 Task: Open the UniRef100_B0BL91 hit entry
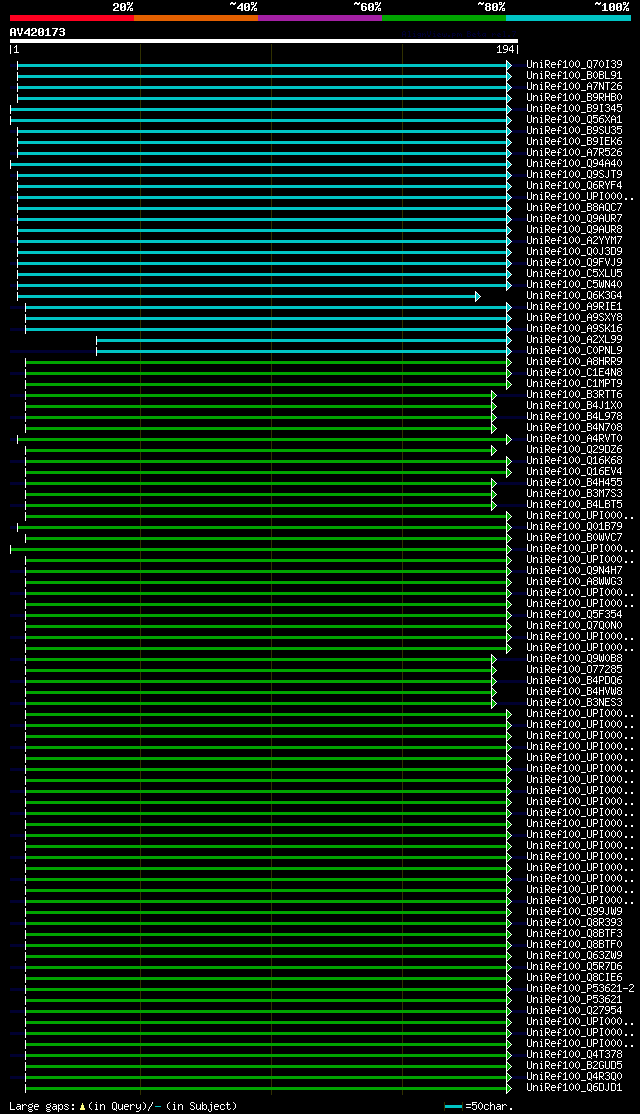574,75
